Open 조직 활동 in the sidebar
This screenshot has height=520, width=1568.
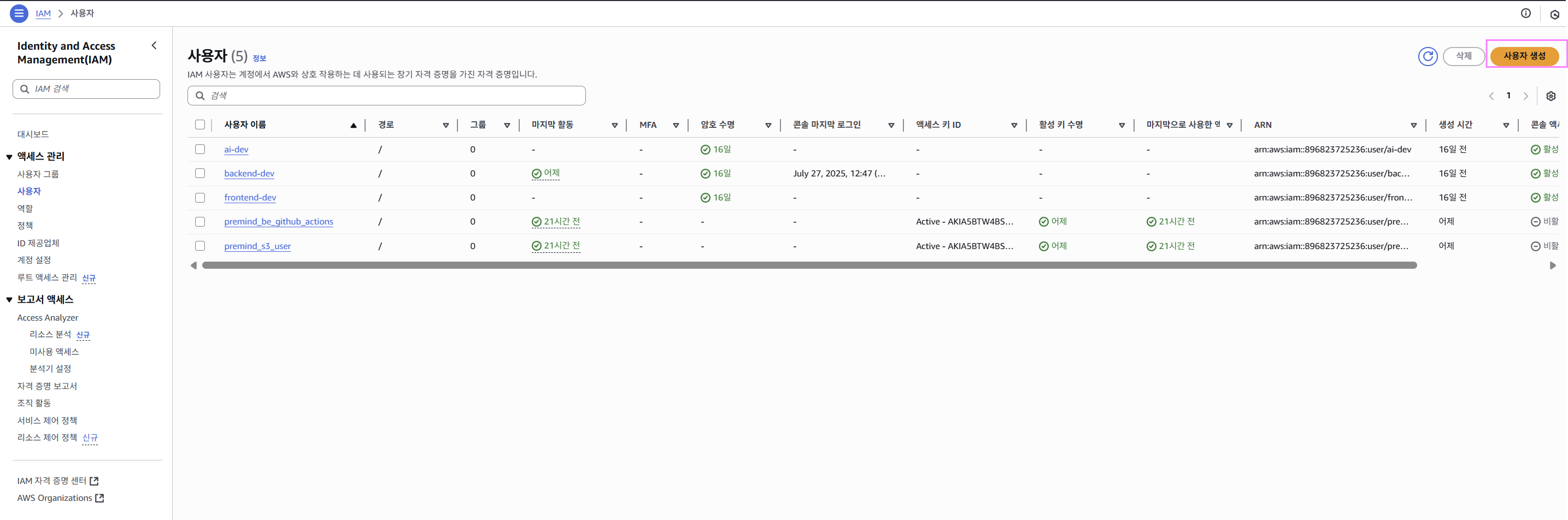[34, 403]
